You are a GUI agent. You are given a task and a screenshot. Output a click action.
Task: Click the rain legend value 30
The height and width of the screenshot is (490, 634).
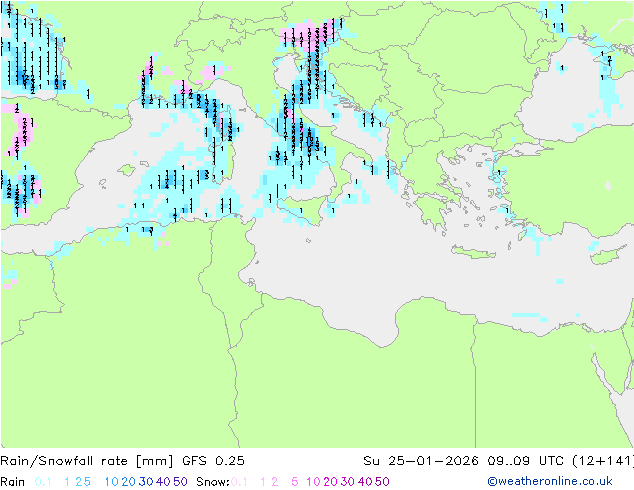pyautogui.click(x=146, y=482)
